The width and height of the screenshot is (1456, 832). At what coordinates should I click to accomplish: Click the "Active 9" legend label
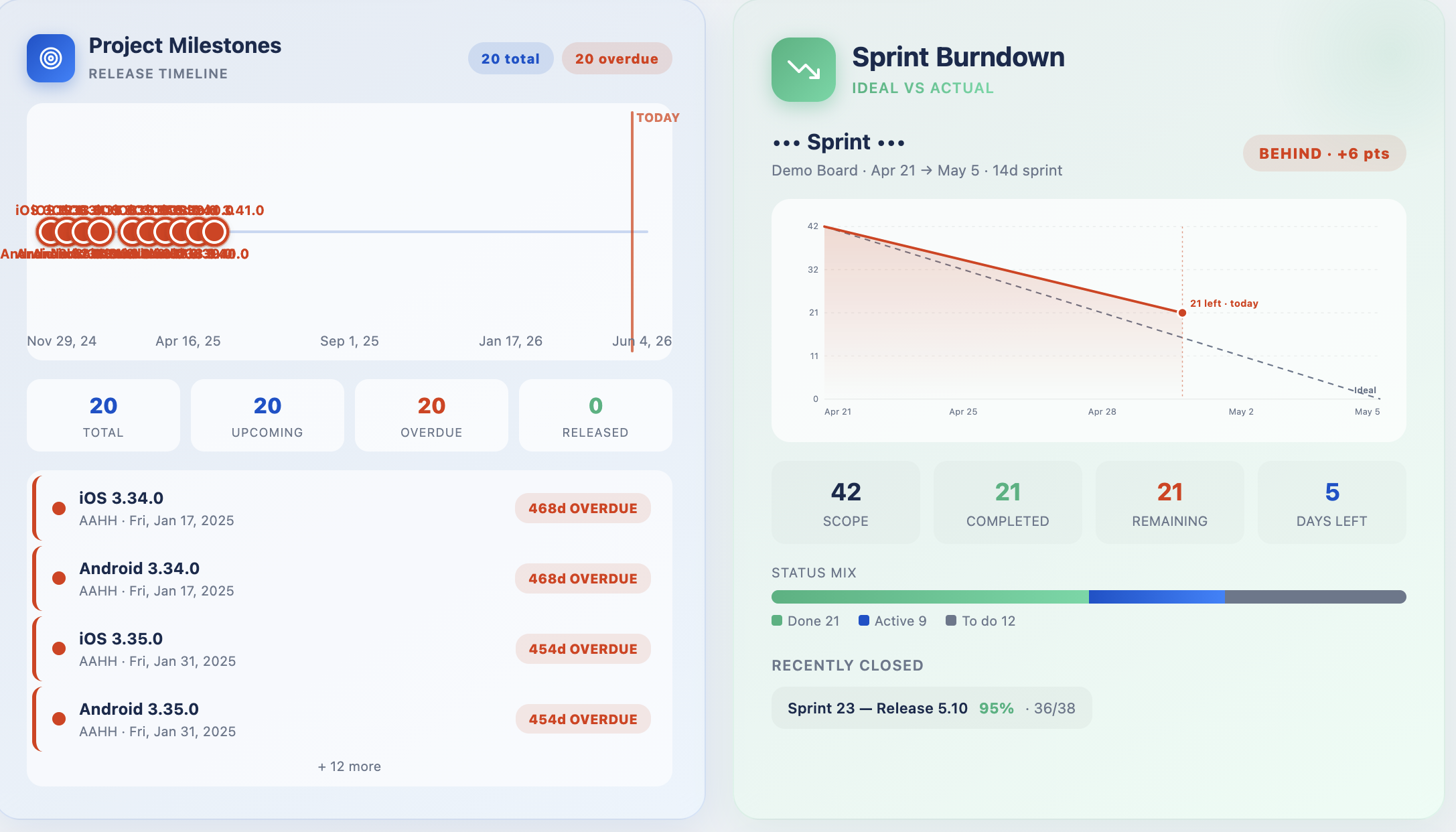(901, 621)
